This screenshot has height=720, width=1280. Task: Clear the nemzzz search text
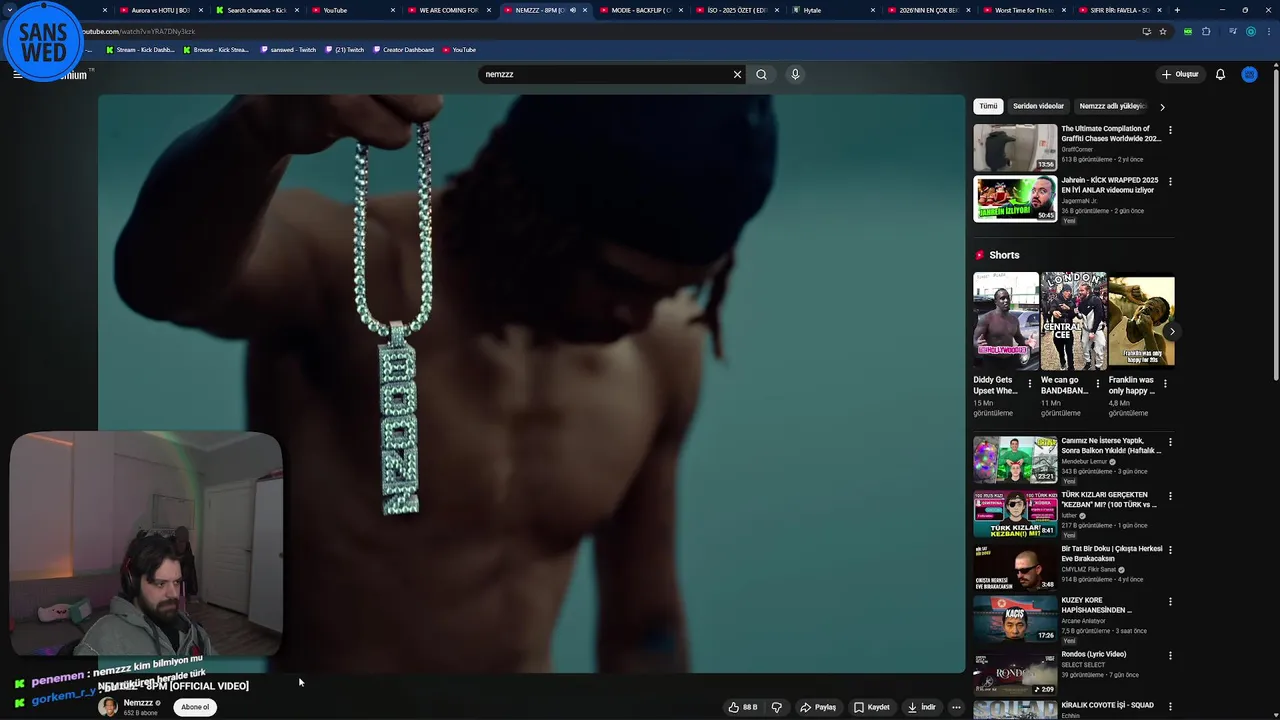click(737, 74)
